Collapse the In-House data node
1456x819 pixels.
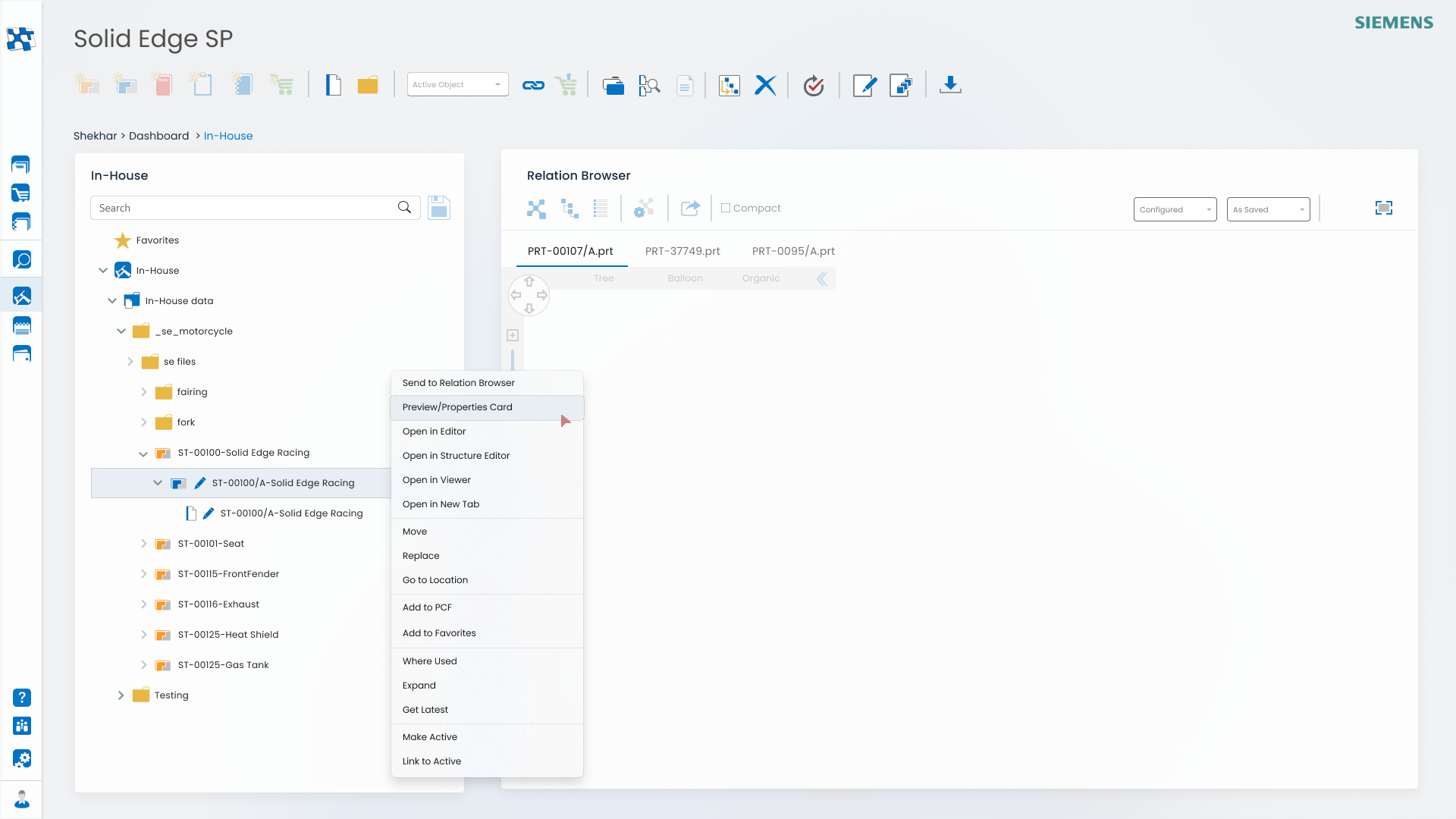click(x=112, y=301)
